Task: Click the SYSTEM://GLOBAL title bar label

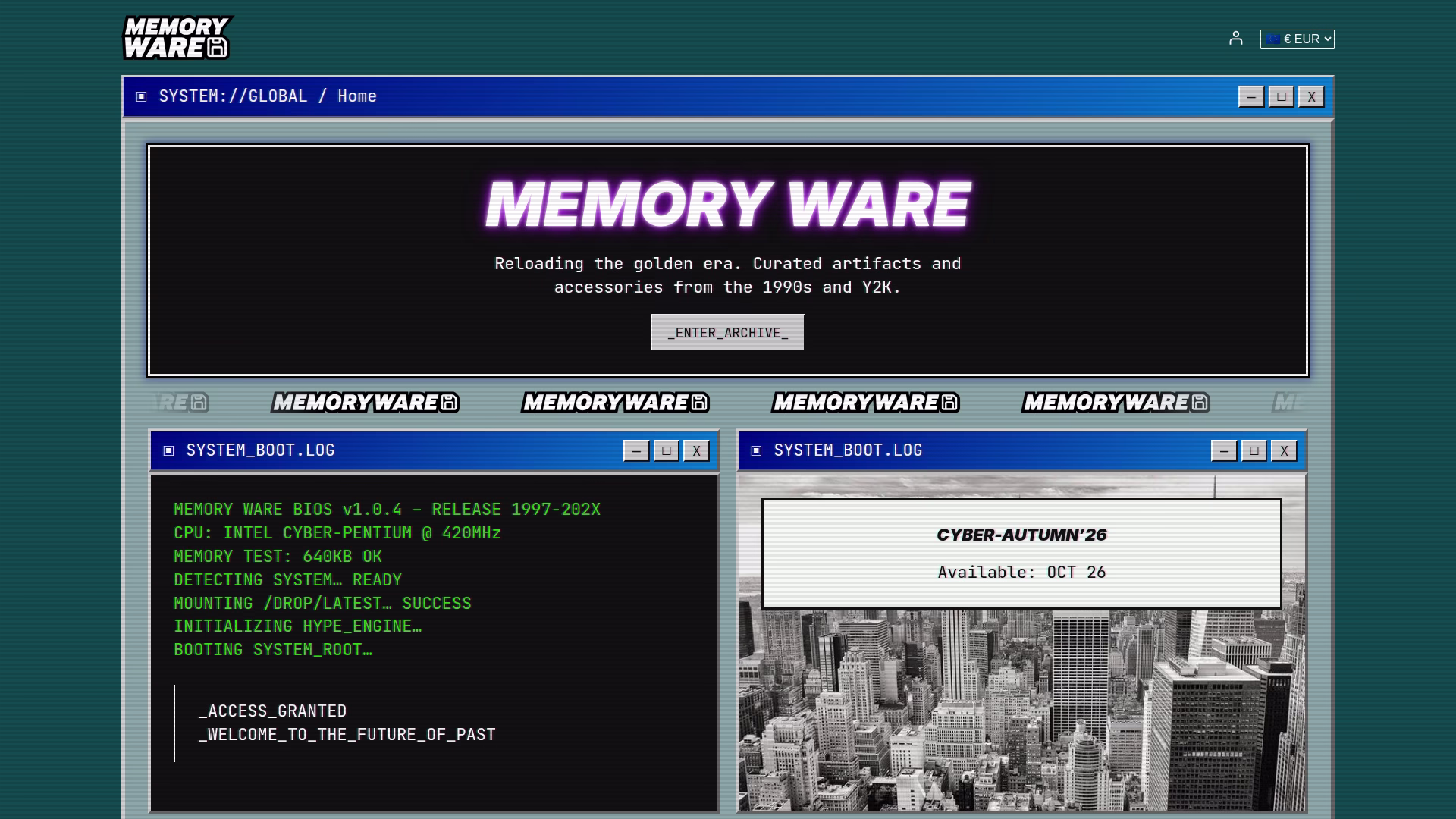Action: tap(234, 96)
